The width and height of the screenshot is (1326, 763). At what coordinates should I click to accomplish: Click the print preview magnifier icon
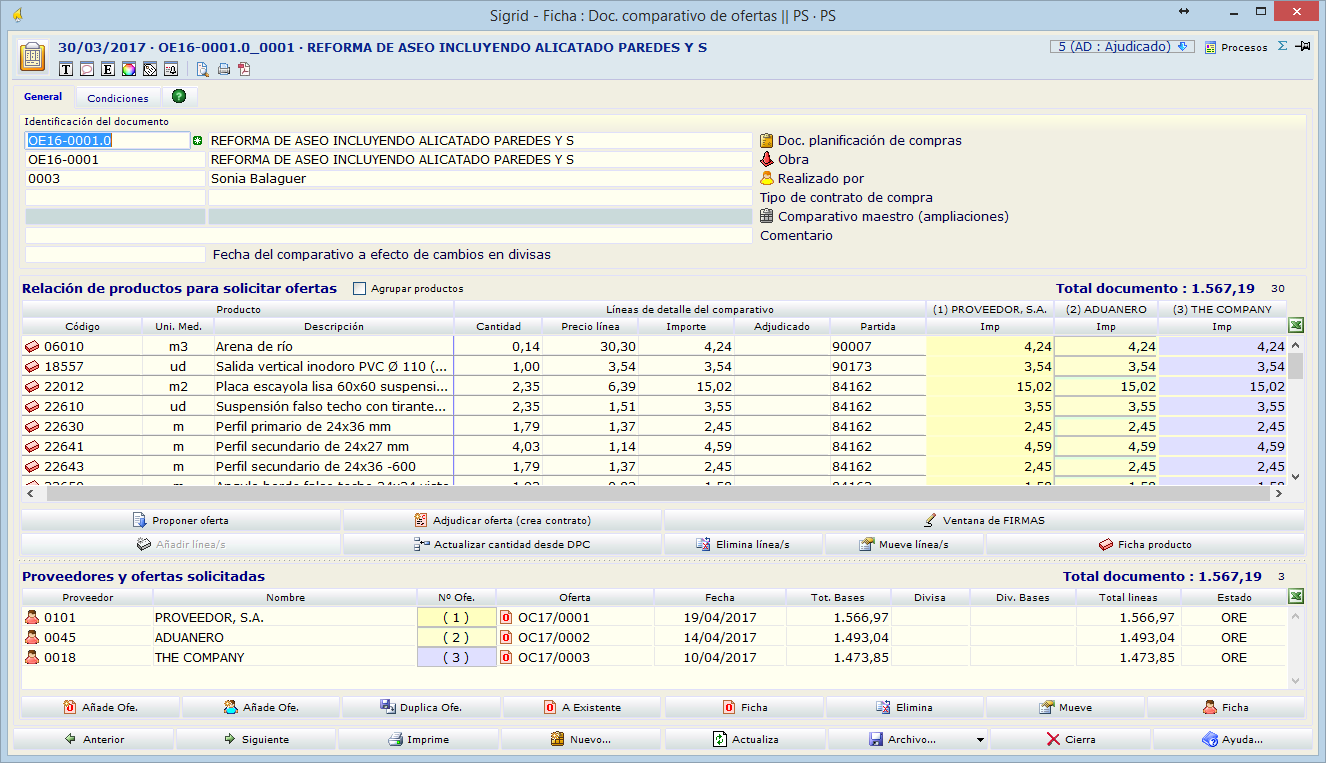coord(203,69)
